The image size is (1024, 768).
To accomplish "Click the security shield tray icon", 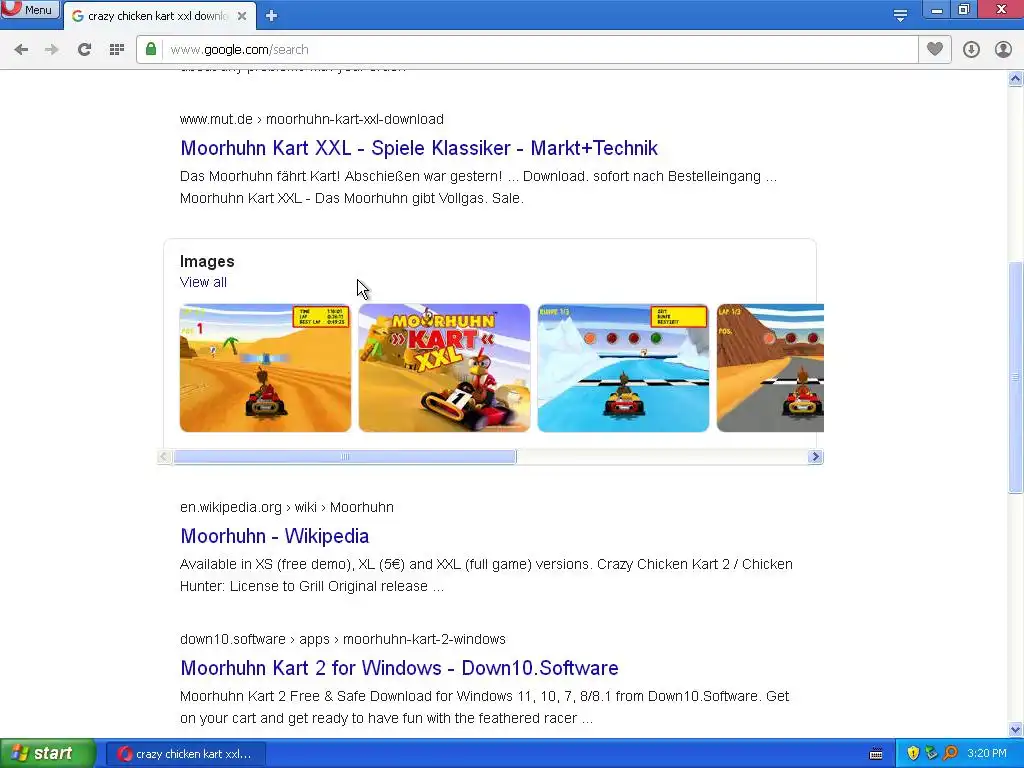I will tap(913, 754).
